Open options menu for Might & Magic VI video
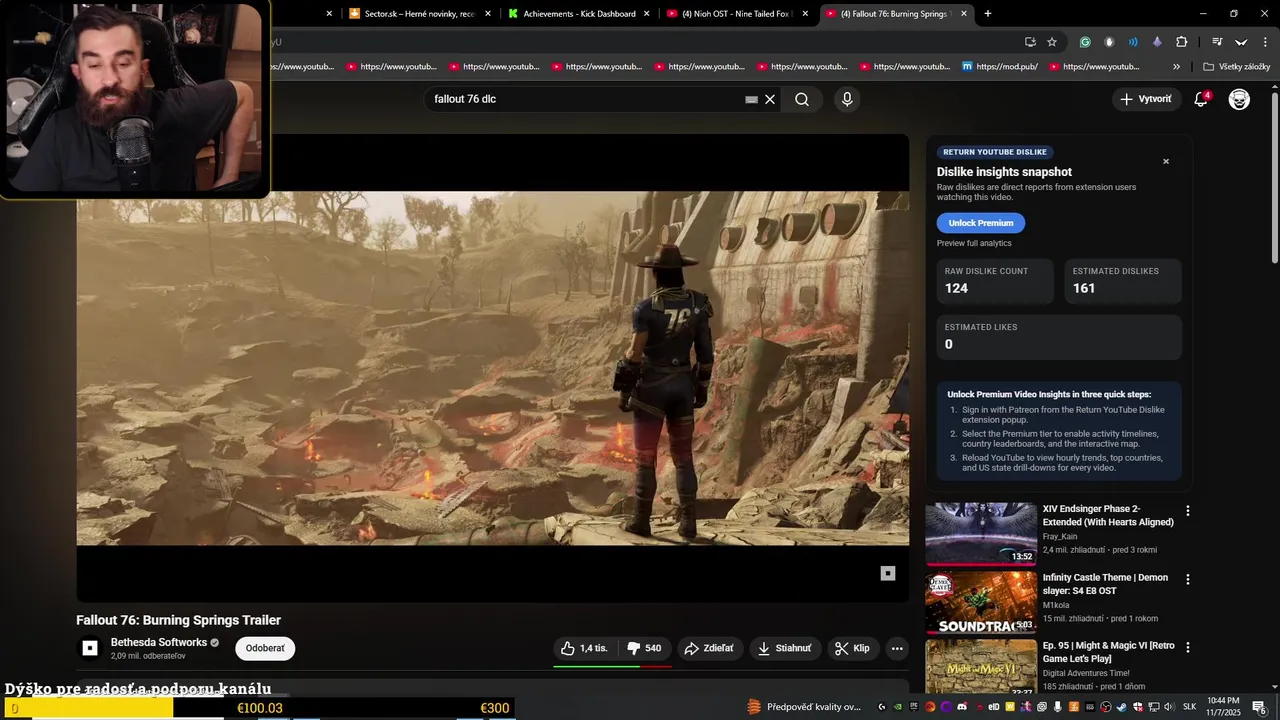Screen dimensions: 1280x720 1188,647
